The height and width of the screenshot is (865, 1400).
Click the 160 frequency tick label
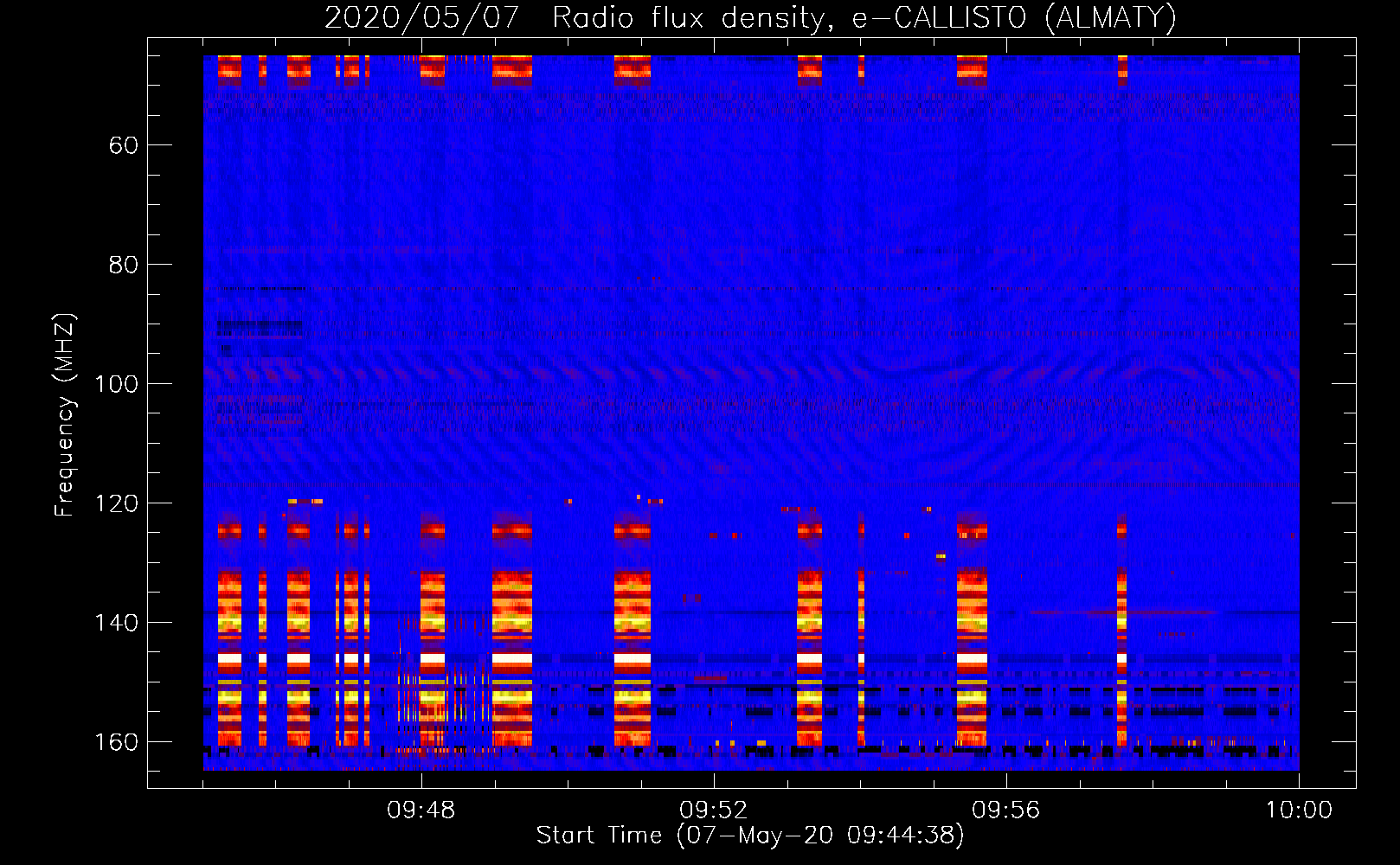point(116,742)
